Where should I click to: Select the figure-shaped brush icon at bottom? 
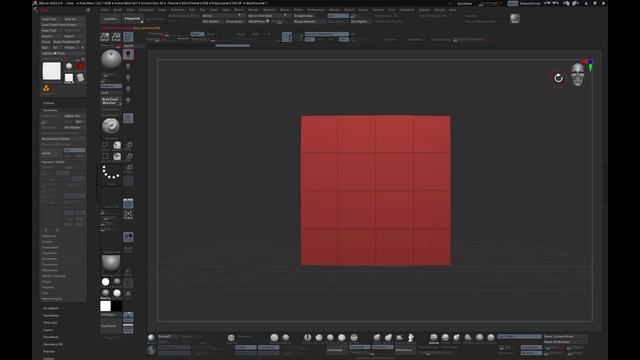coord(411,338)
